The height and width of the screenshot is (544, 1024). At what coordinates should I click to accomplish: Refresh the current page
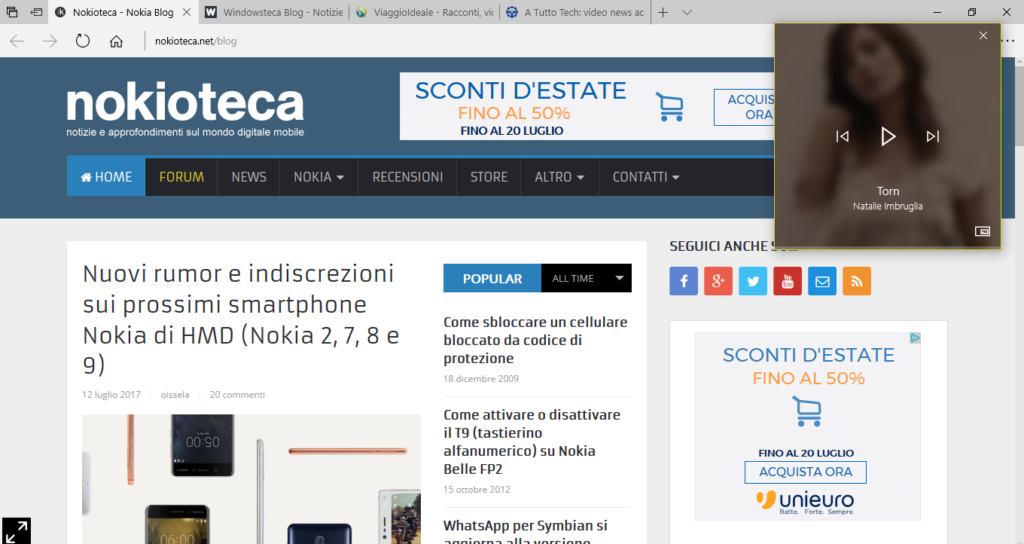(82, 41)
